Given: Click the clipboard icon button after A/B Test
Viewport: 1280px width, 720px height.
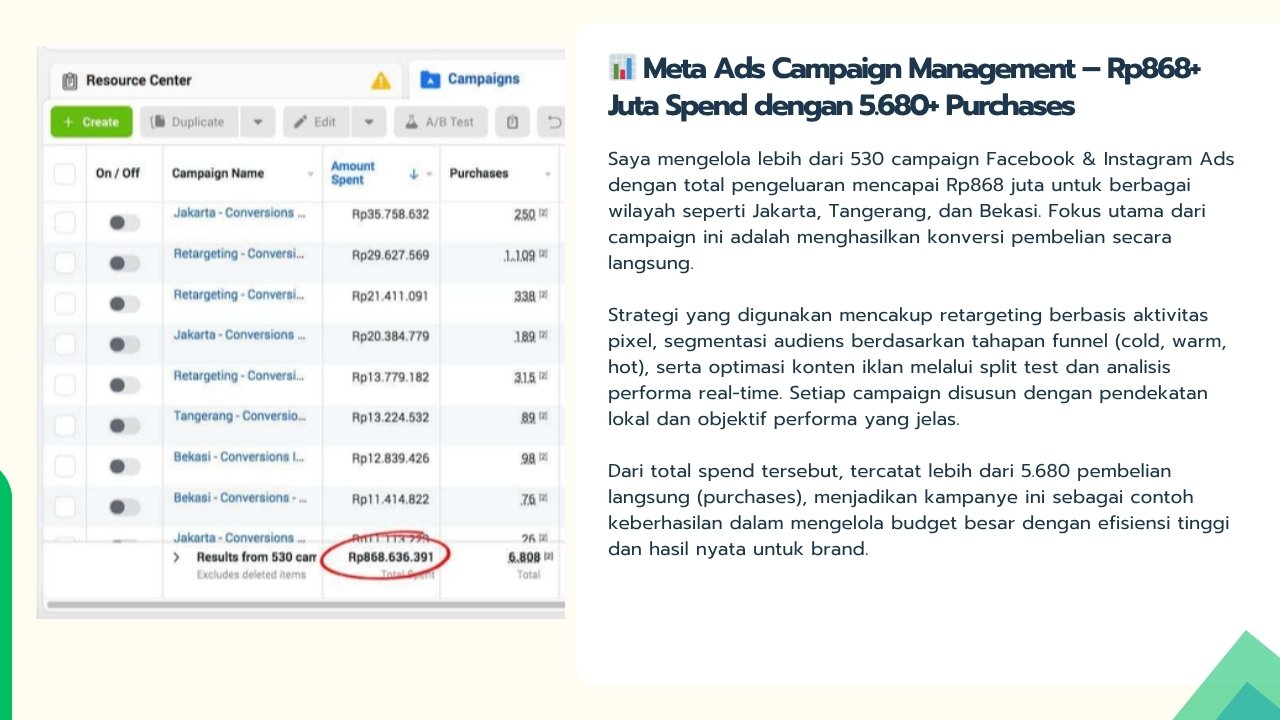Looking at the screenshot, I should [512, 122].
